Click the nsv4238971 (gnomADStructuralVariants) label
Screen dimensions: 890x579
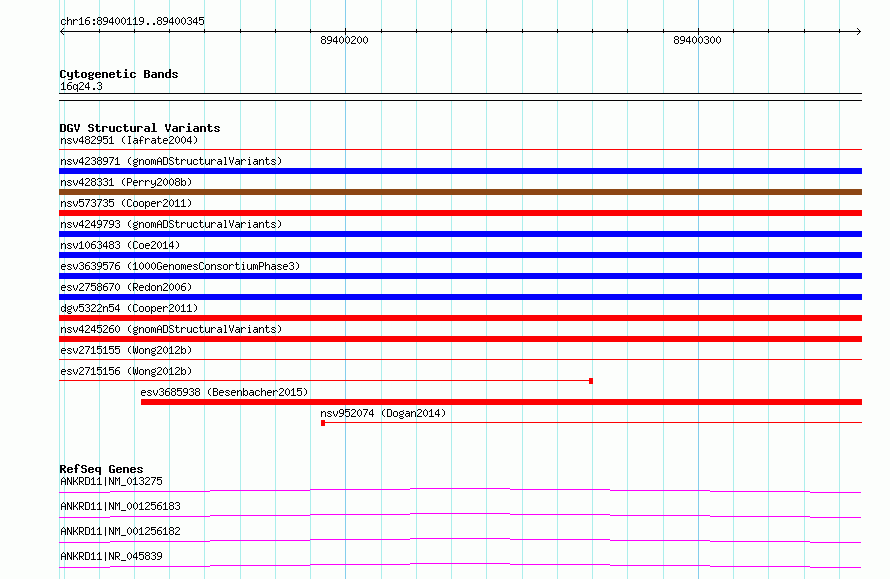[171, 161]
